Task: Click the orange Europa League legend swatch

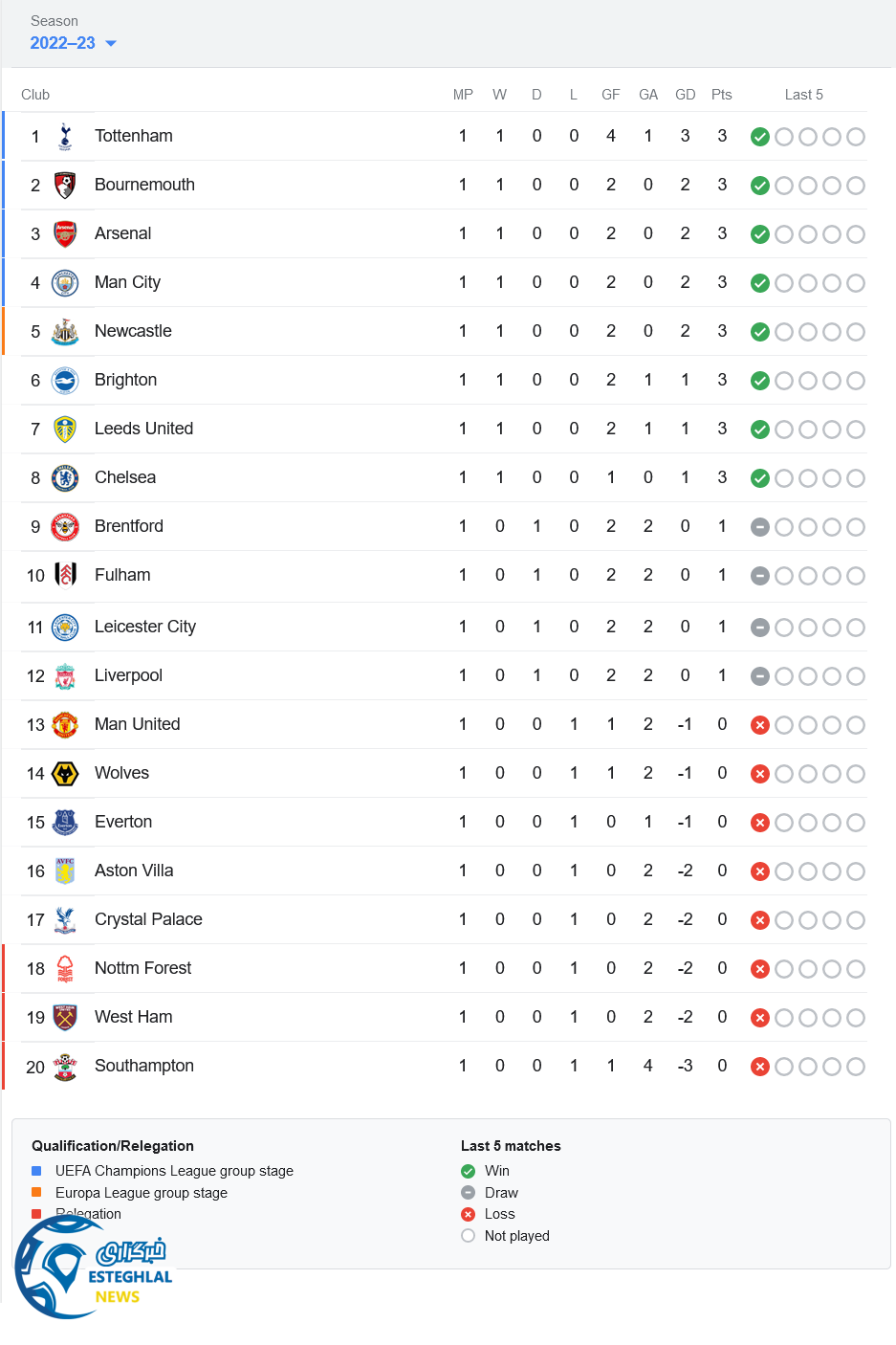Action: pyautogui.click(x=36, y=1192)
